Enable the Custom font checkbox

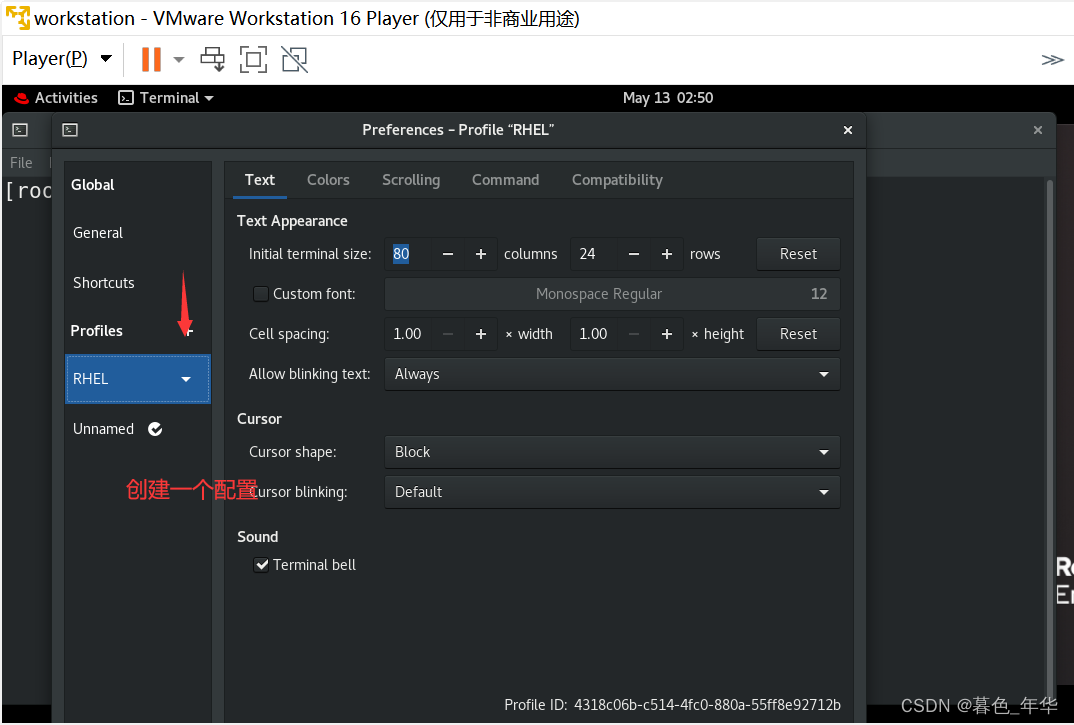point(261,294)
